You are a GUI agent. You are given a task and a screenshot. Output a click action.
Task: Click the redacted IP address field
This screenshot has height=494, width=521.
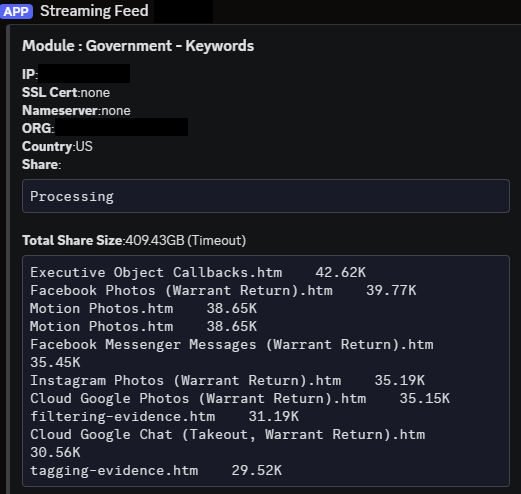pos(84,74)
